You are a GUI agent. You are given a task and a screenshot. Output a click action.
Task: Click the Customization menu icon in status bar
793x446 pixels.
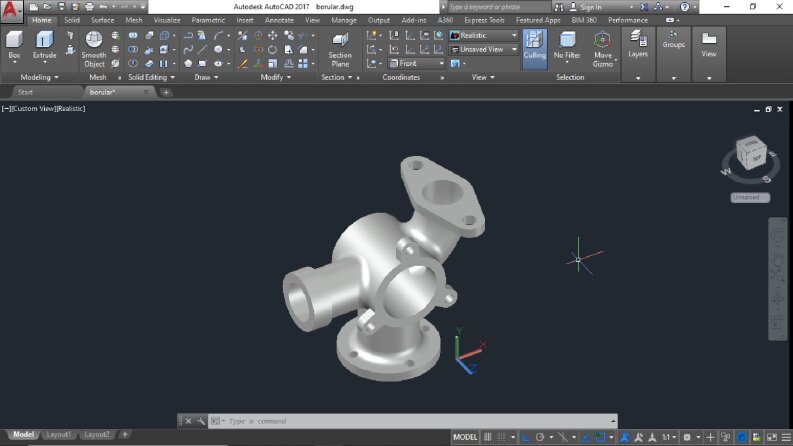click(x=786, y=437)
